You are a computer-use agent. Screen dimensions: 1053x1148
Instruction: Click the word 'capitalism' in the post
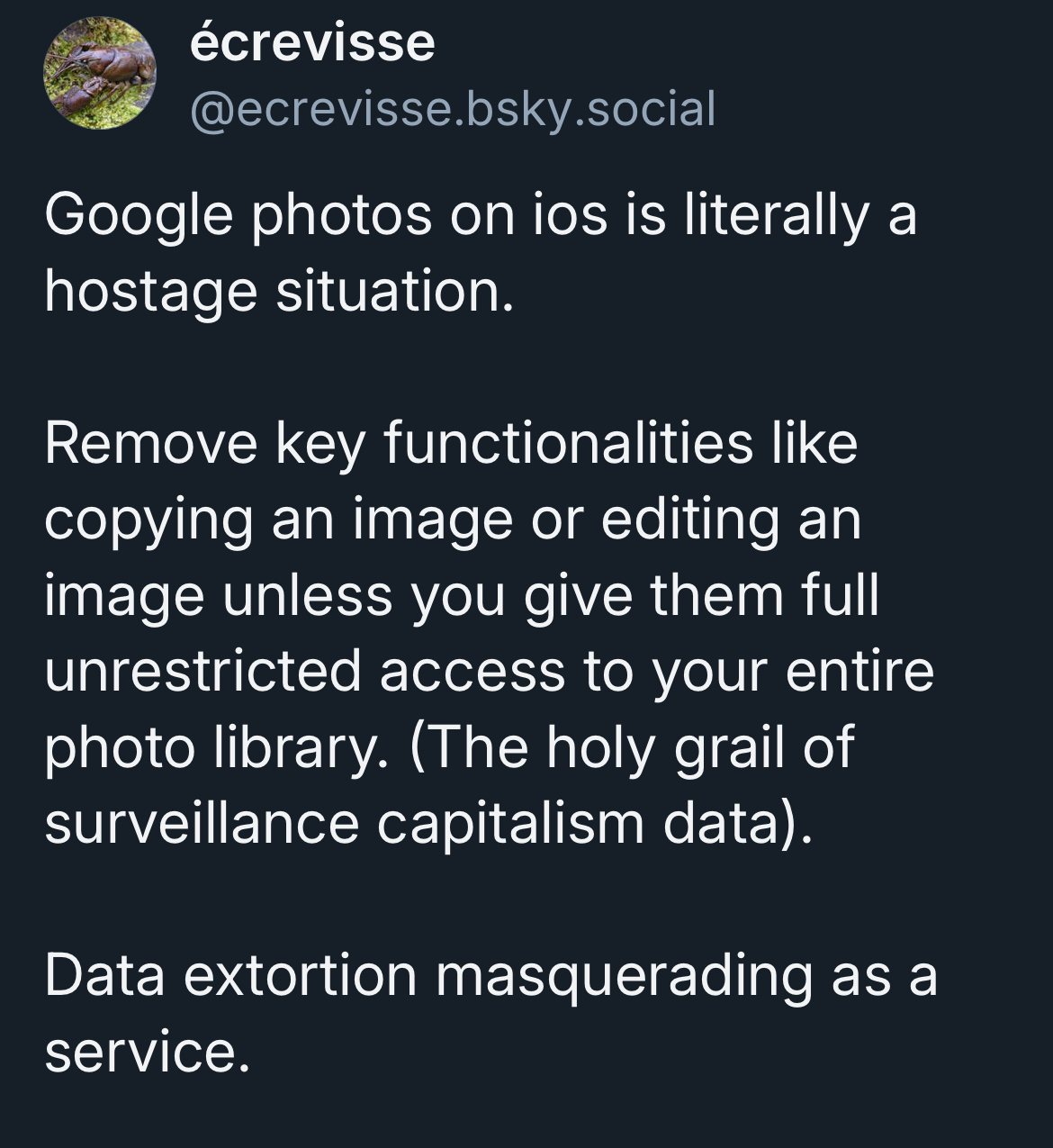[510, 823]
